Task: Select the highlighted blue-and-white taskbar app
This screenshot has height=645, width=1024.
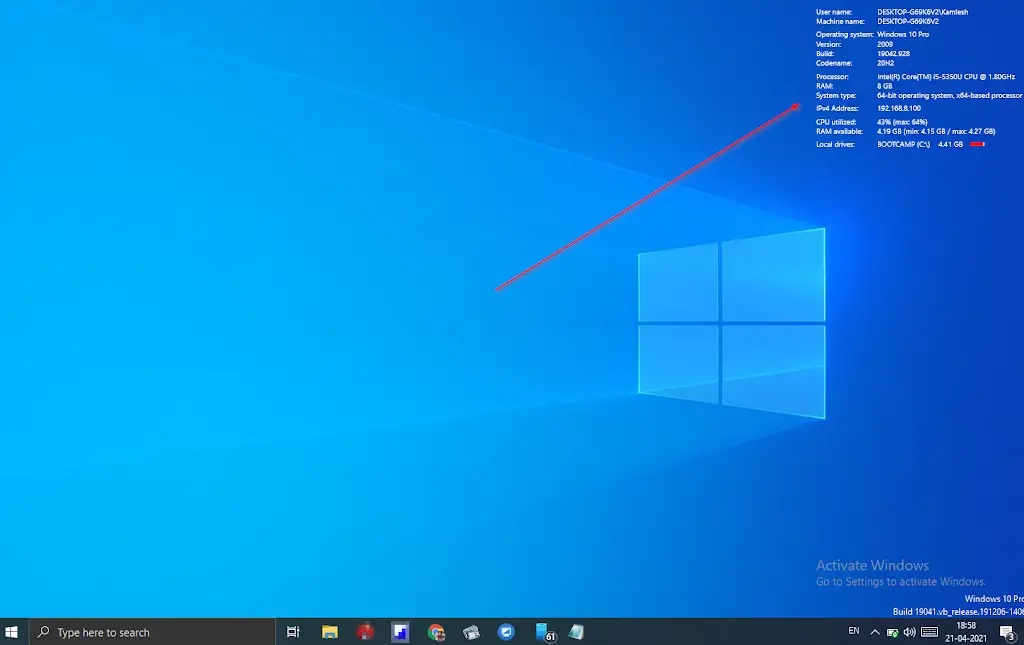Action: click(x=400, y=632)
